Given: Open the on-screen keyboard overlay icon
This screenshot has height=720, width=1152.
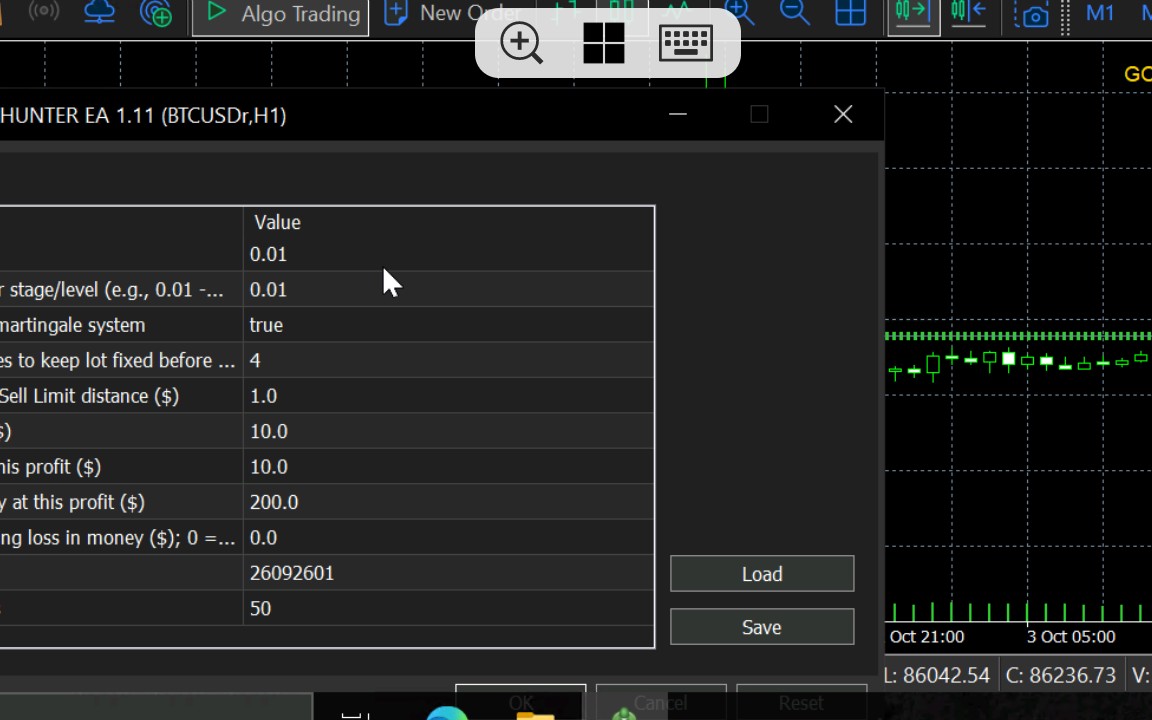Looking at the screenshot, I should [x=685, y=43].
